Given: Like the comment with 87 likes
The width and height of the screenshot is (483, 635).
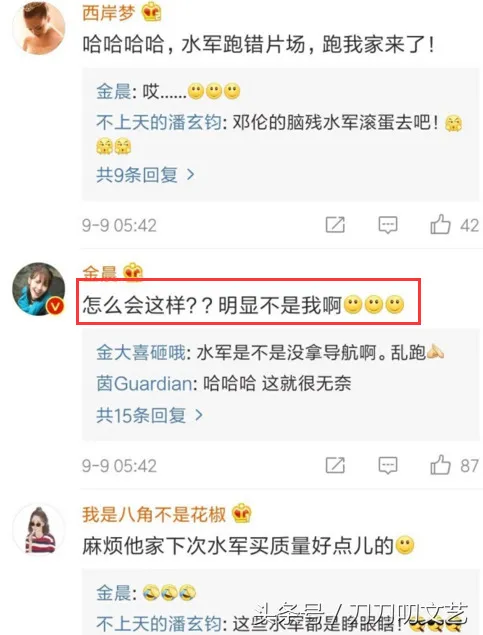Looking at the screenshot, I should [x=440, y=465].
